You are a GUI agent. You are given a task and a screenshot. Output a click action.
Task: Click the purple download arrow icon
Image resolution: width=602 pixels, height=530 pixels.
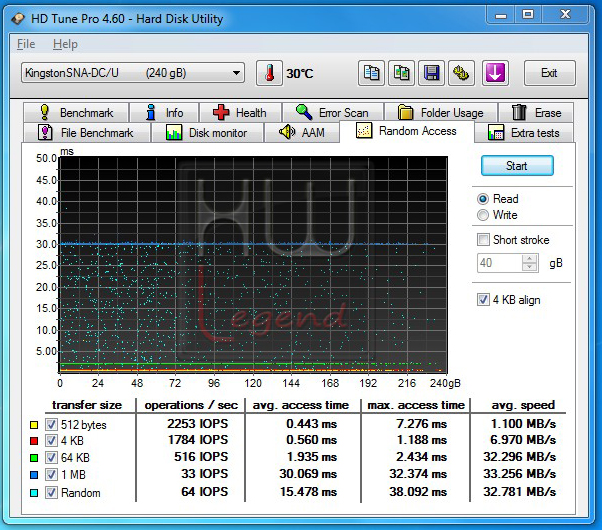click(495, 73)
